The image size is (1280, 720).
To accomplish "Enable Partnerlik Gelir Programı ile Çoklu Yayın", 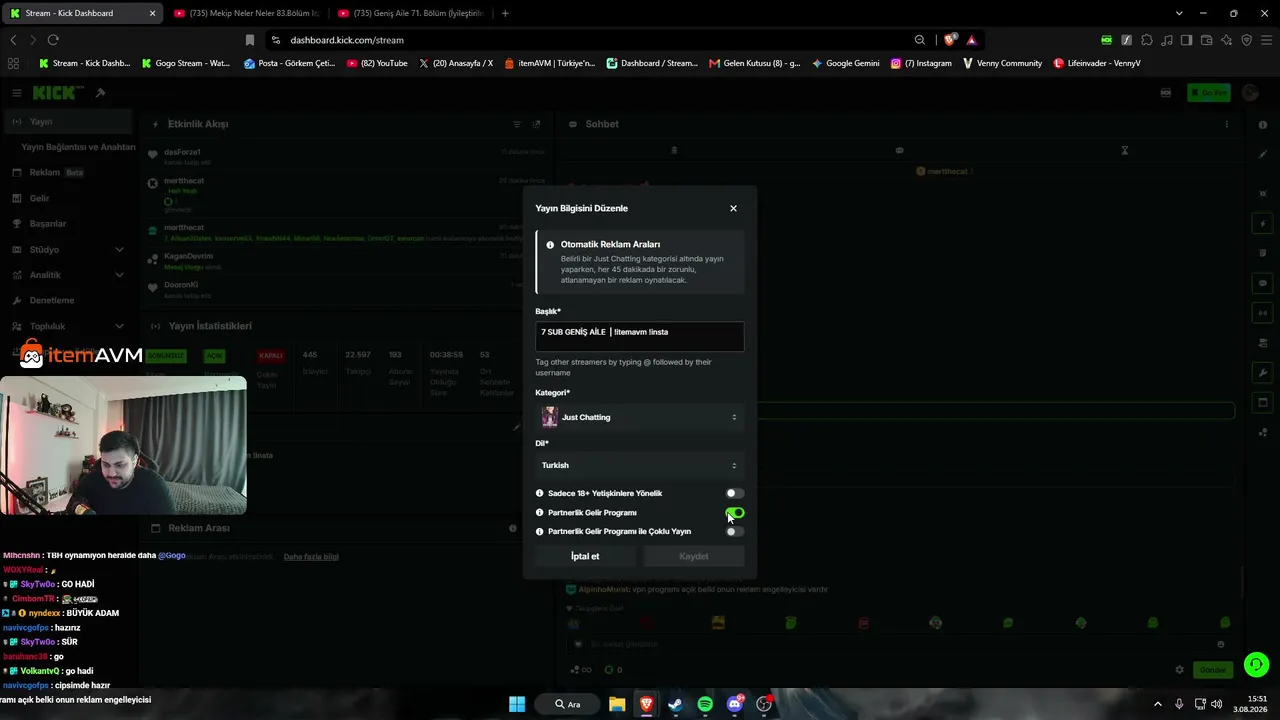I will 735,531.
